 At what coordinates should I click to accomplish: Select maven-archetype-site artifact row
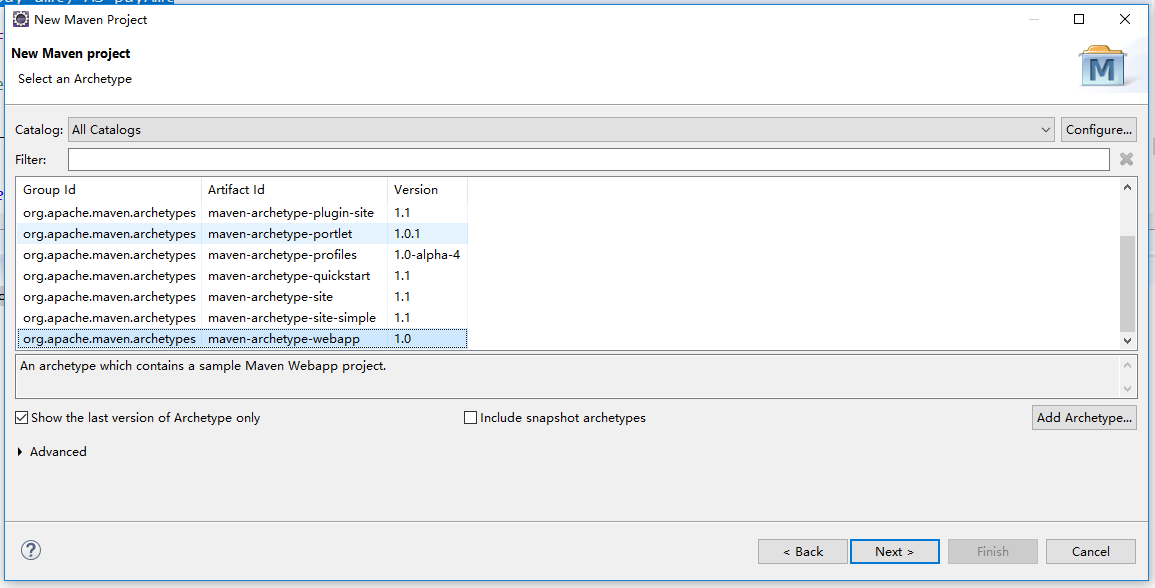242,297
